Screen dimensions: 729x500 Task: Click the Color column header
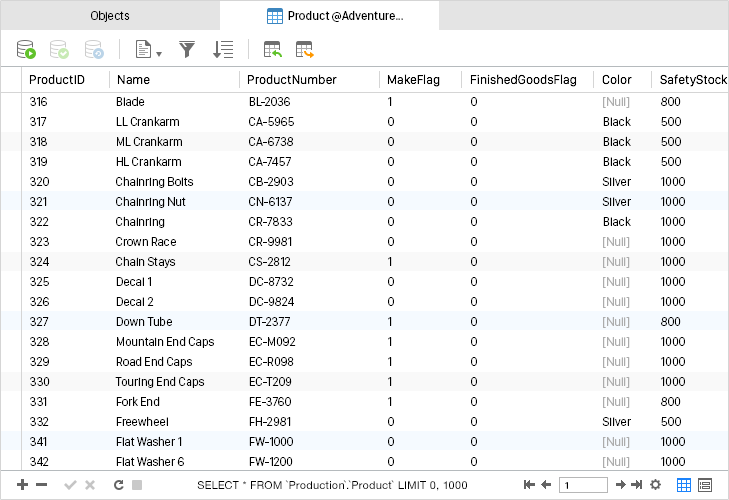(x=623, y=80)
